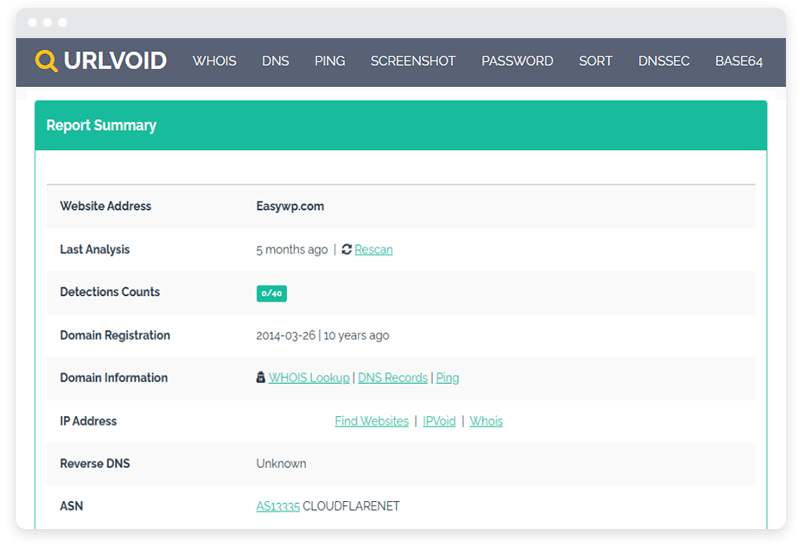
Task: Navigate to DNSSEC in the header
Action: point(664,61)
